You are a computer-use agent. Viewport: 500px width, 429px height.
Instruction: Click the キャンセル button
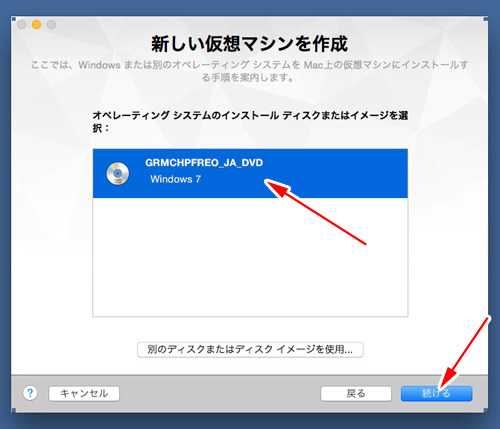pyautogui.click(x=84, y=394)
